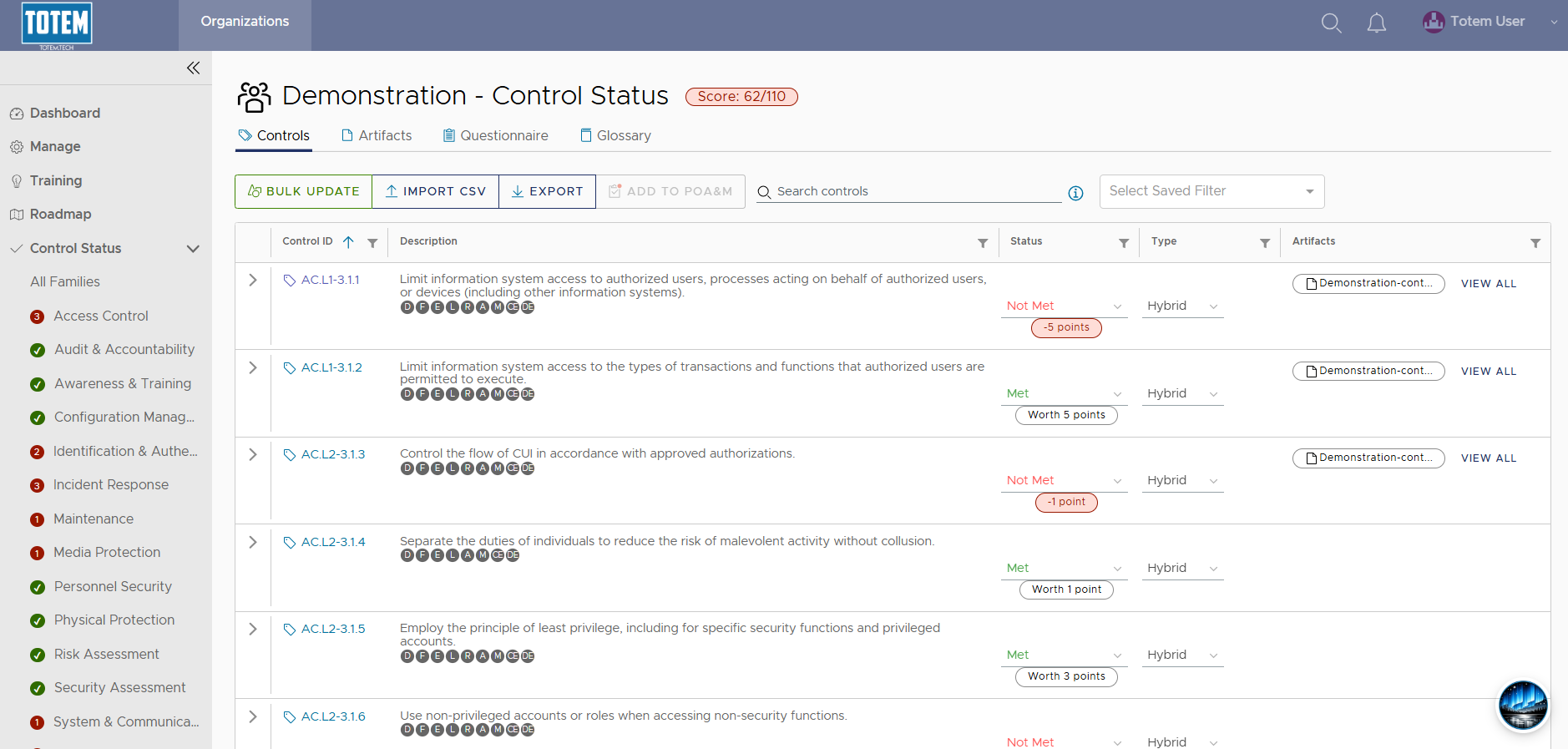Click the Roadmap map icon
Screen dimensions: 1568x749
[17, 215]
